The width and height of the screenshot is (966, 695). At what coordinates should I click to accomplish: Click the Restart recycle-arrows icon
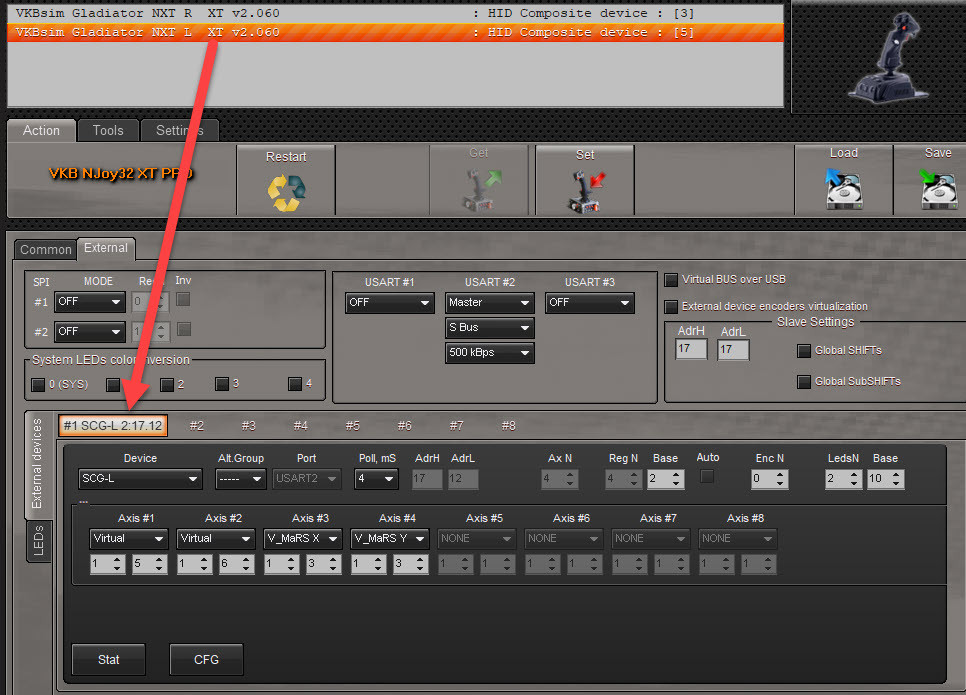coord(286,192)
